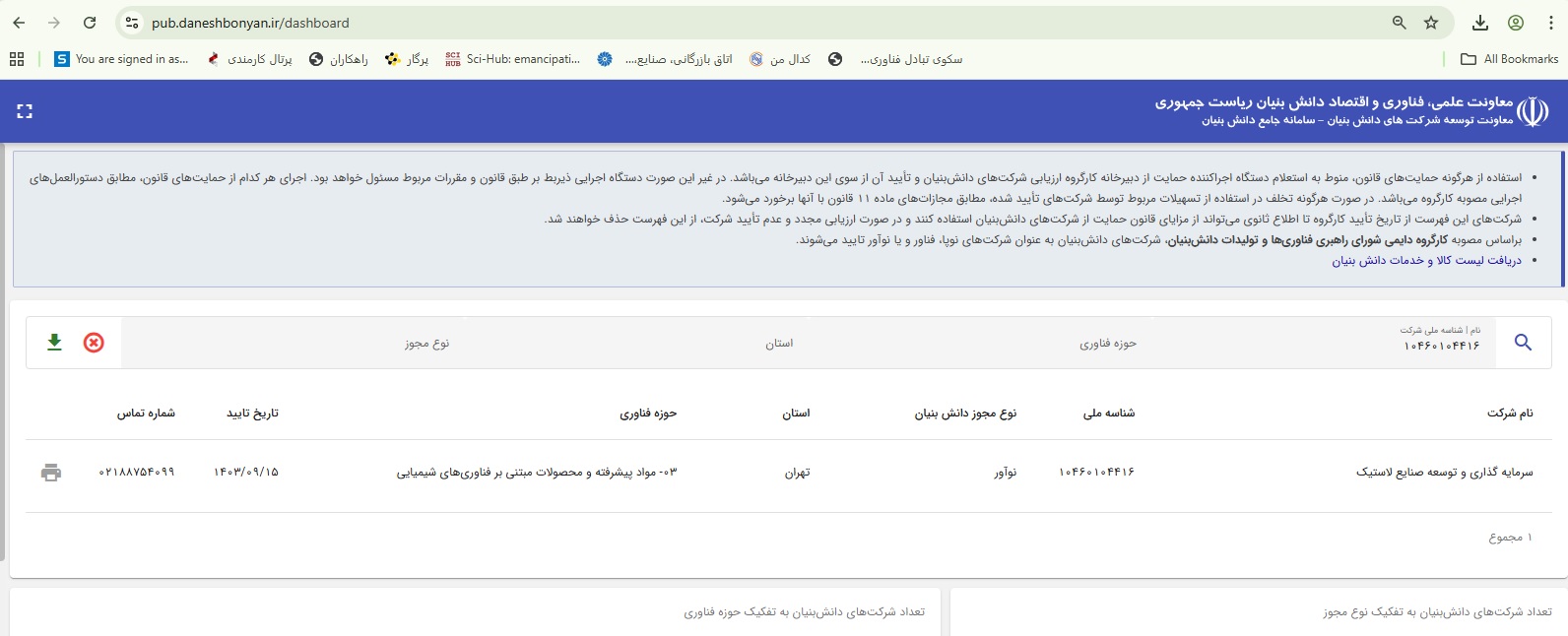Open browser downloads icon

point(1479,23)
